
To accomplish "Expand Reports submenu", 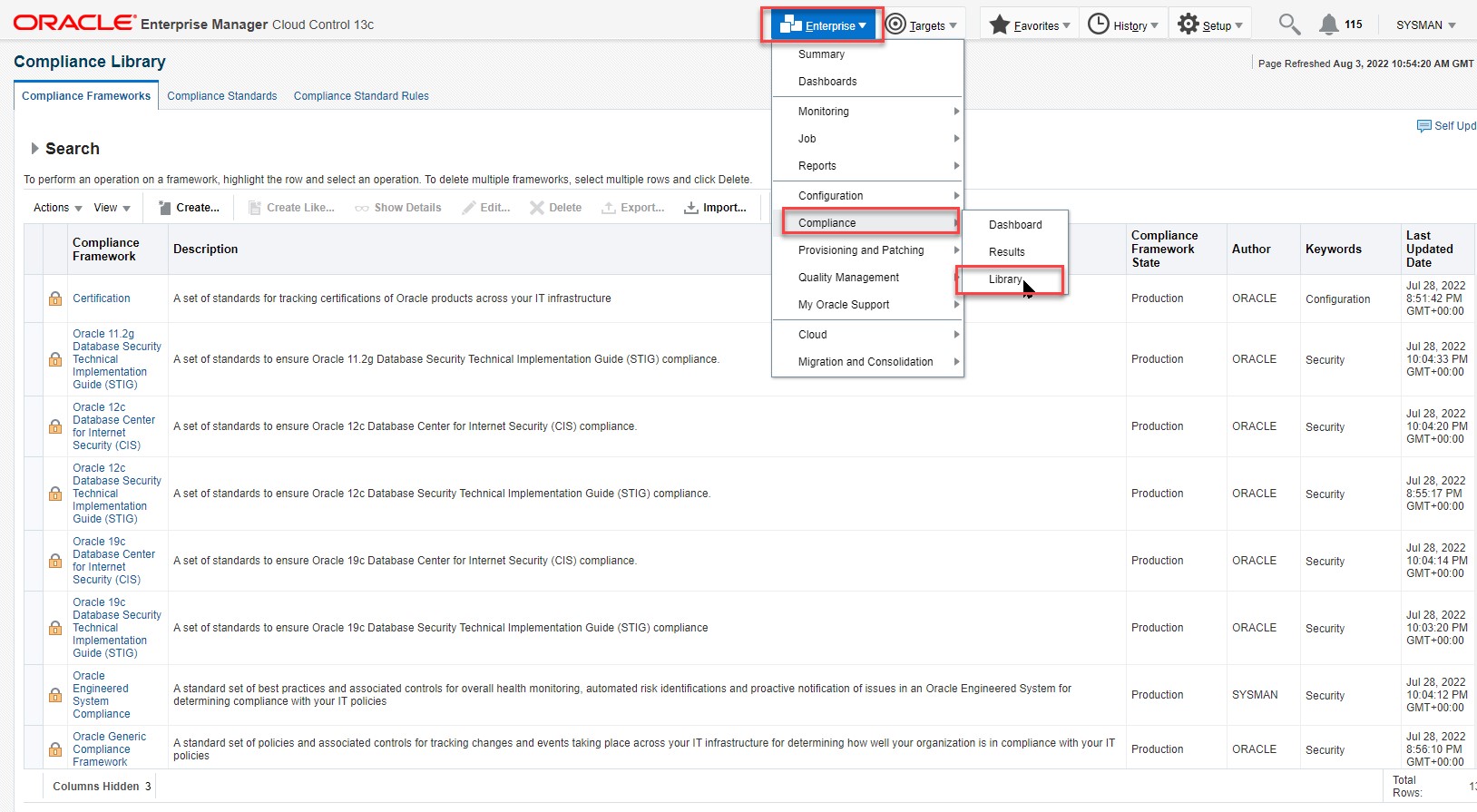I will (867, 166).
